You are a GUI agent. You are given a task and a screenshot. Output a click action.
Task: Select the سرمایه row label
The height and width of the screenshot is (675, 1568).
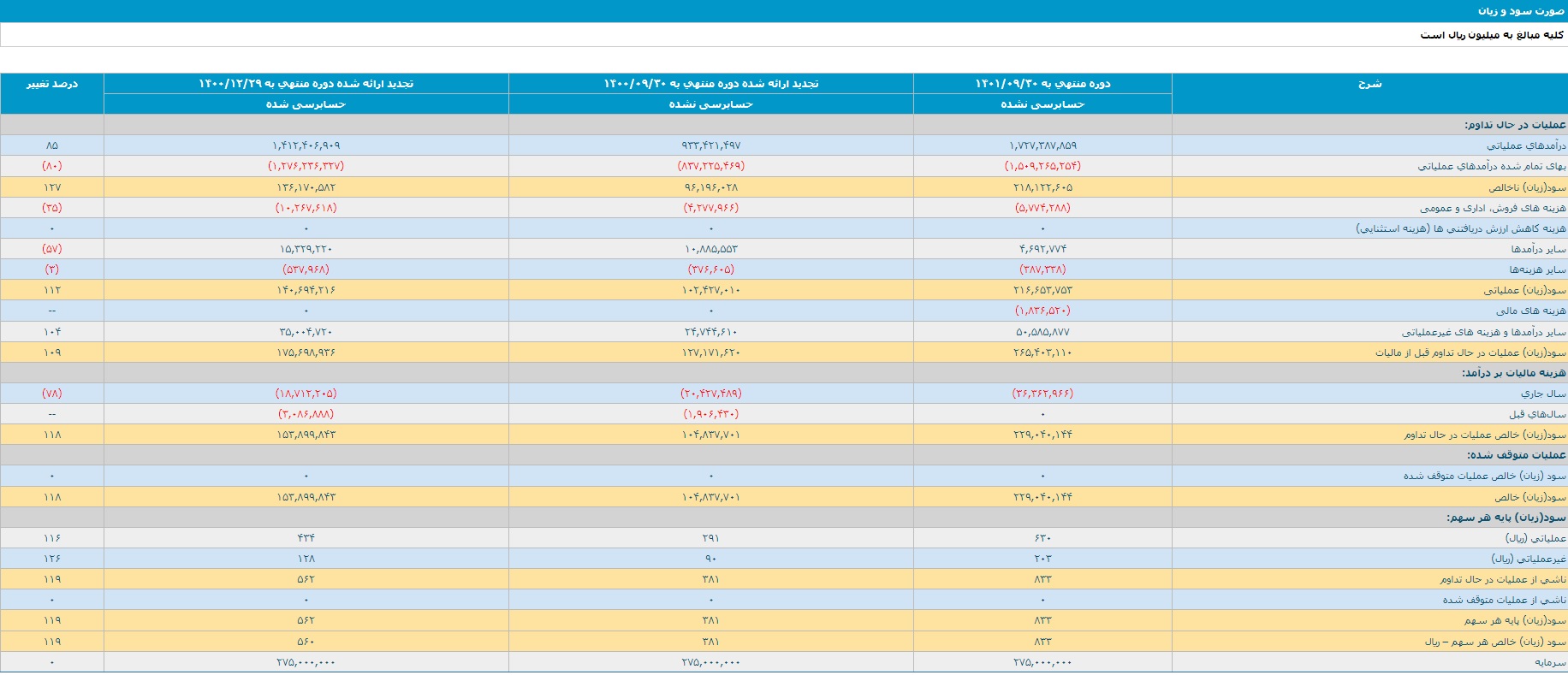(x=1550, y=662)
